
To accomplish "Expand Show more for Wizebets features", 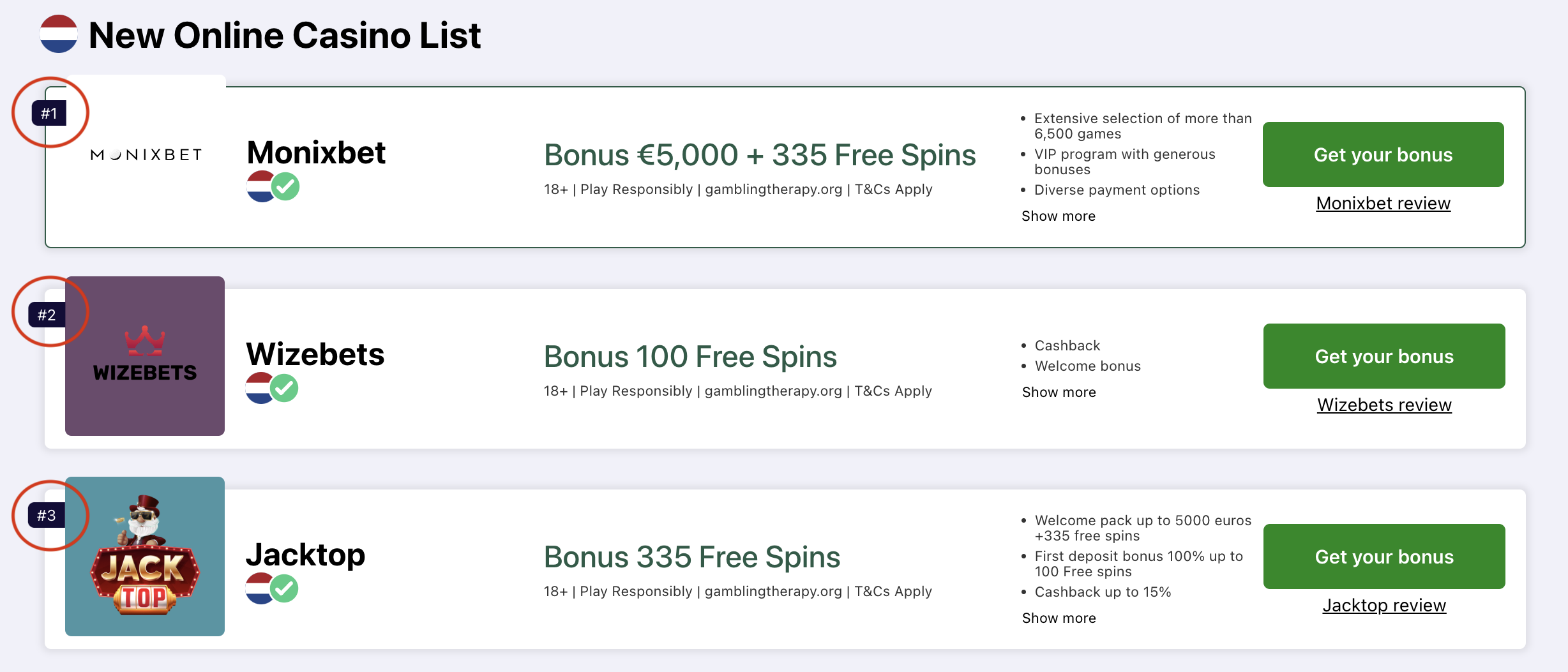I will tap(1059, 392).
